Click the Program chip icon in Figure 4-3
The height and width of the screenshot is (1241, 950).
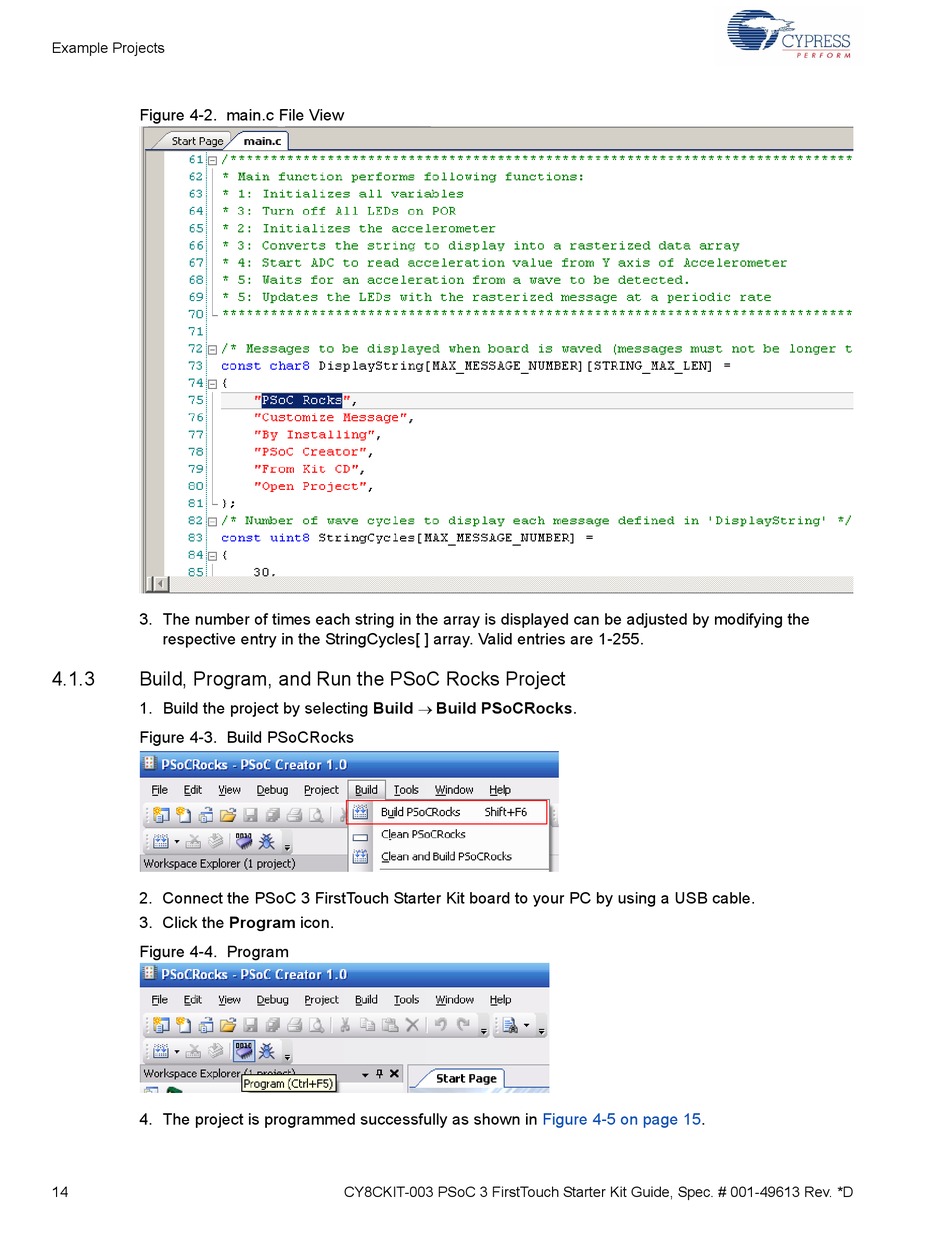click(x=242, y=841)
